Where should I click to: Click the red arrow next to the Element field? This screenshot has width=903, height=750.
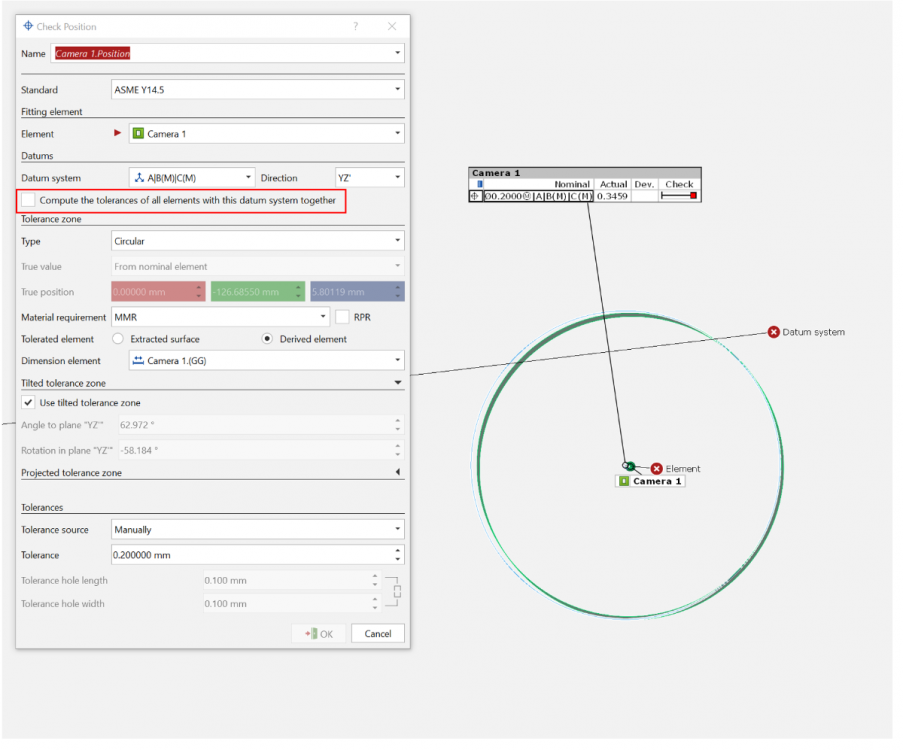click(118, 133)
